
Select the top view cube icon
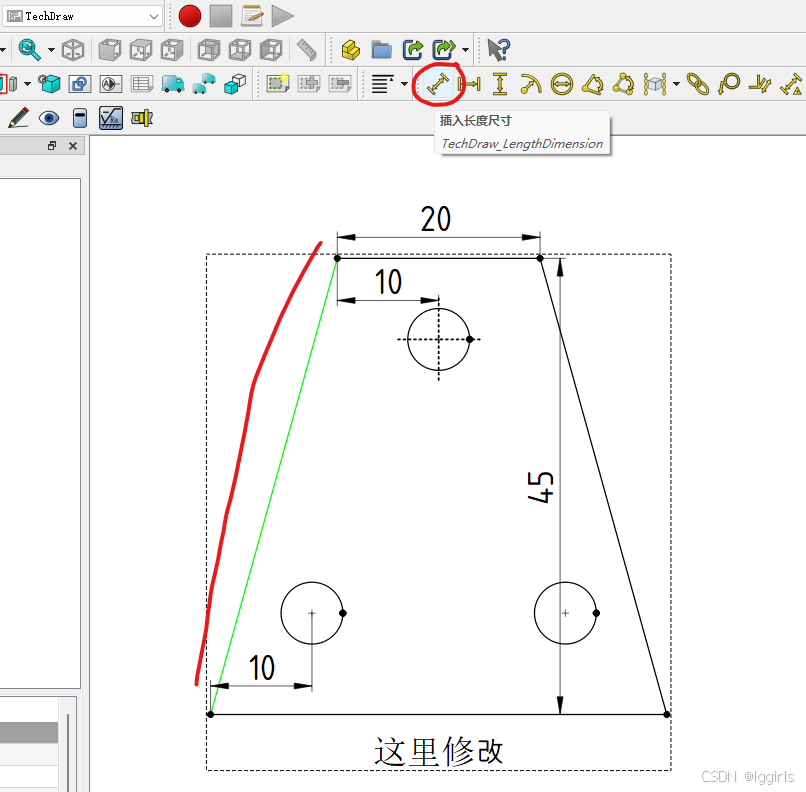(x=141, y=50)
